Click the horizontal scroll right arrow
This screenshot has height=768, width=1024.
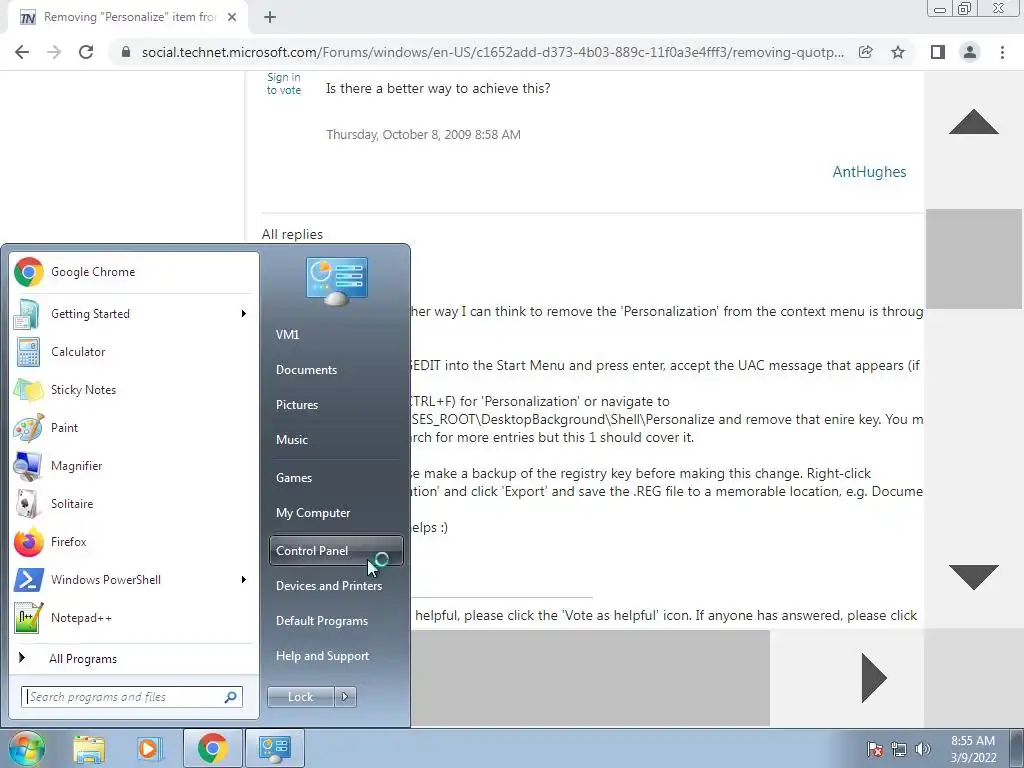pyautogui.click(x=874, y=678)
